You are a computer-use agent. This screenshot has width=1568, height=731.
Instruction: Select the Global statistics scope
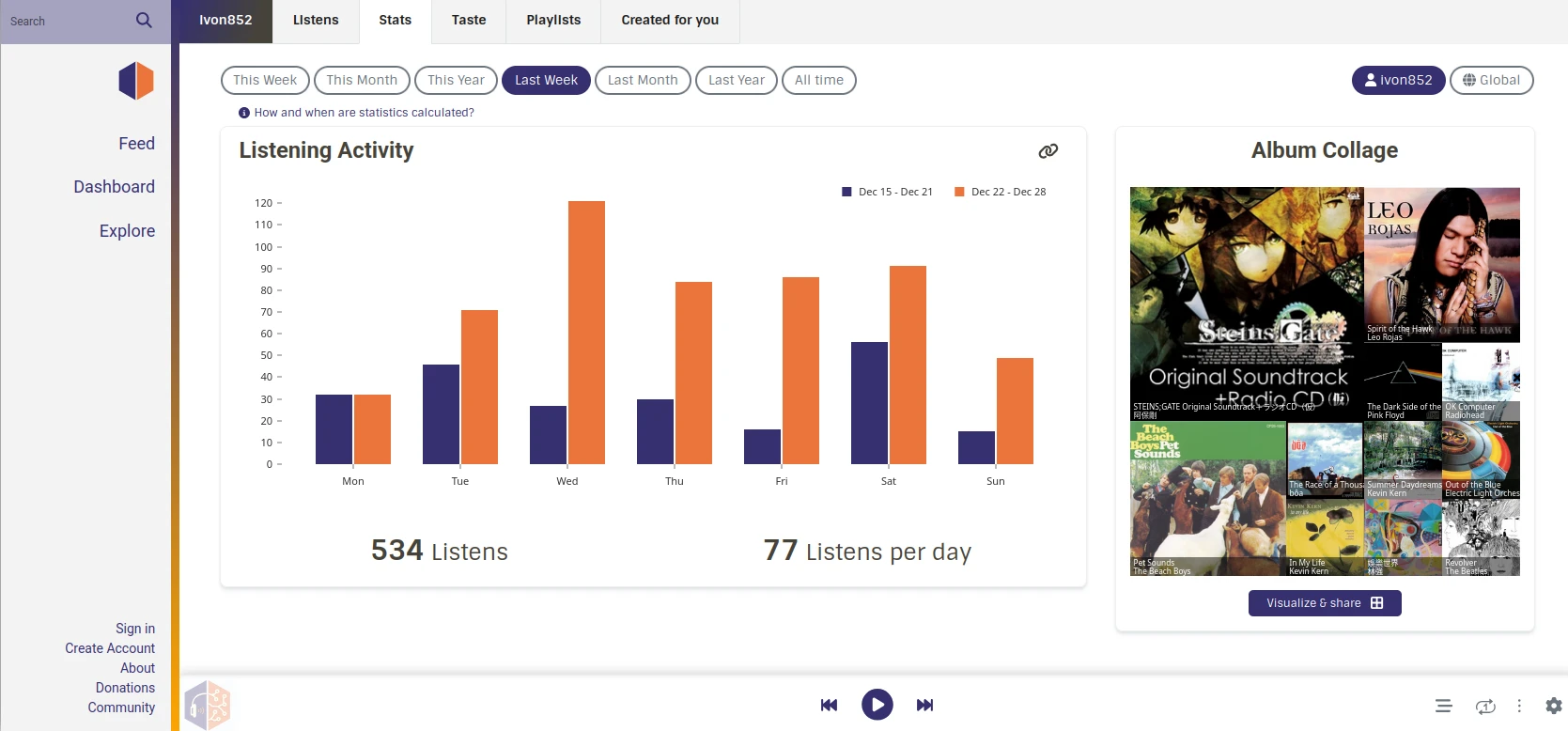coord(1491,80)
